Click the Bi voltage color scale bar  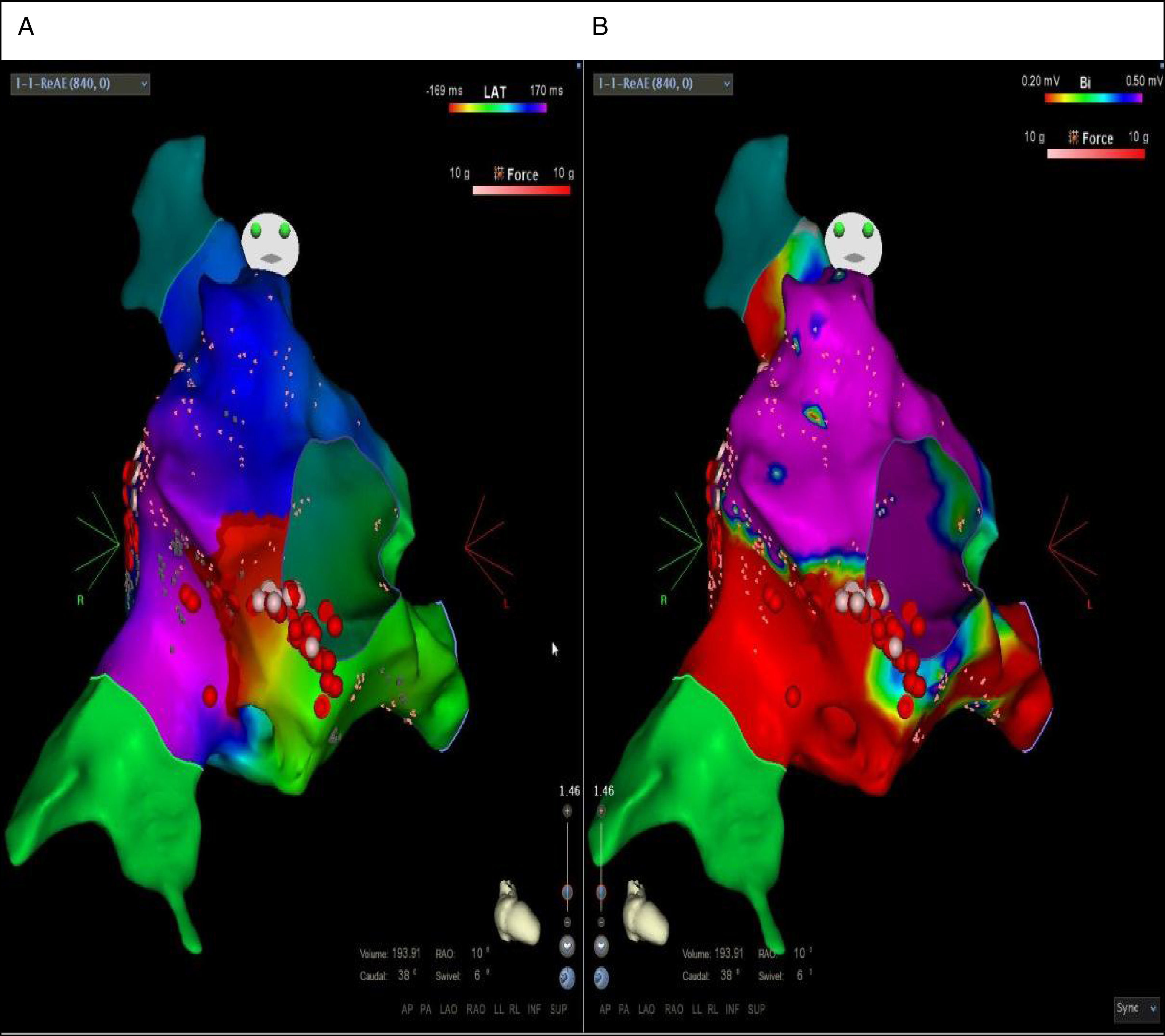pos(1093,98)
